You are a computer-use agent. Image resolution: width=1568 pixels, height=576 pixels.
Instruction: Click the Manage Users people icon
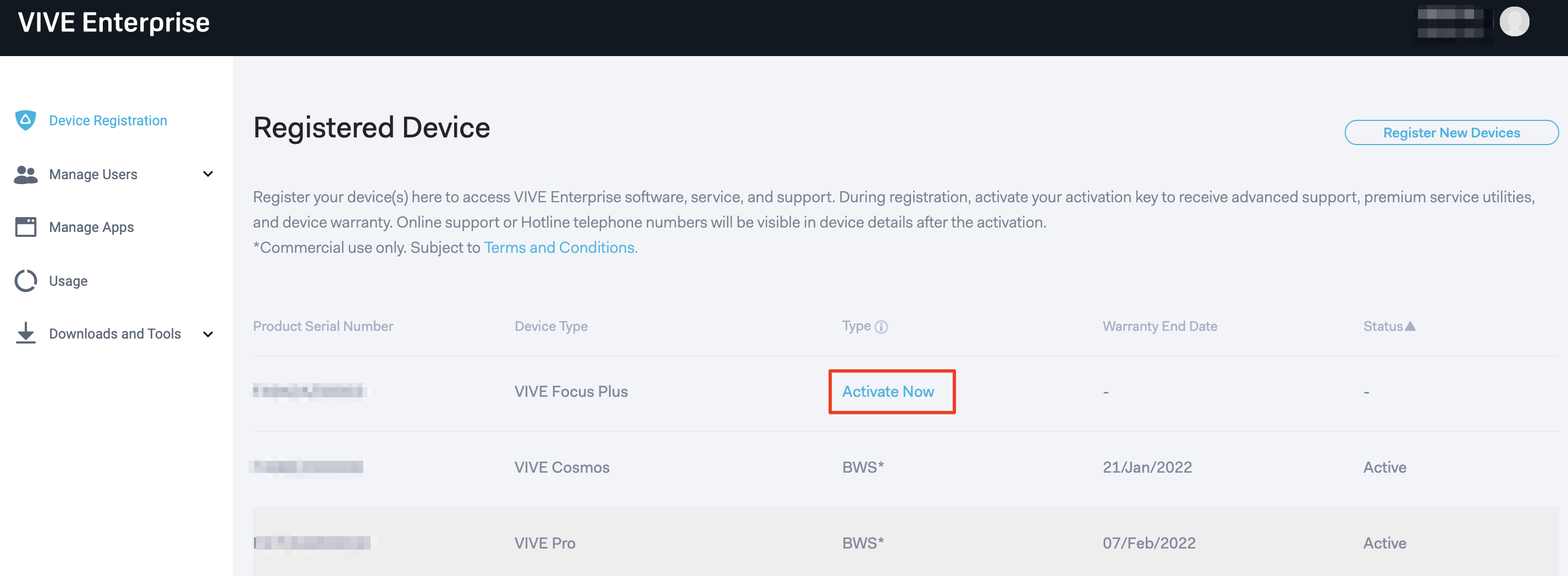click(25, 175)
